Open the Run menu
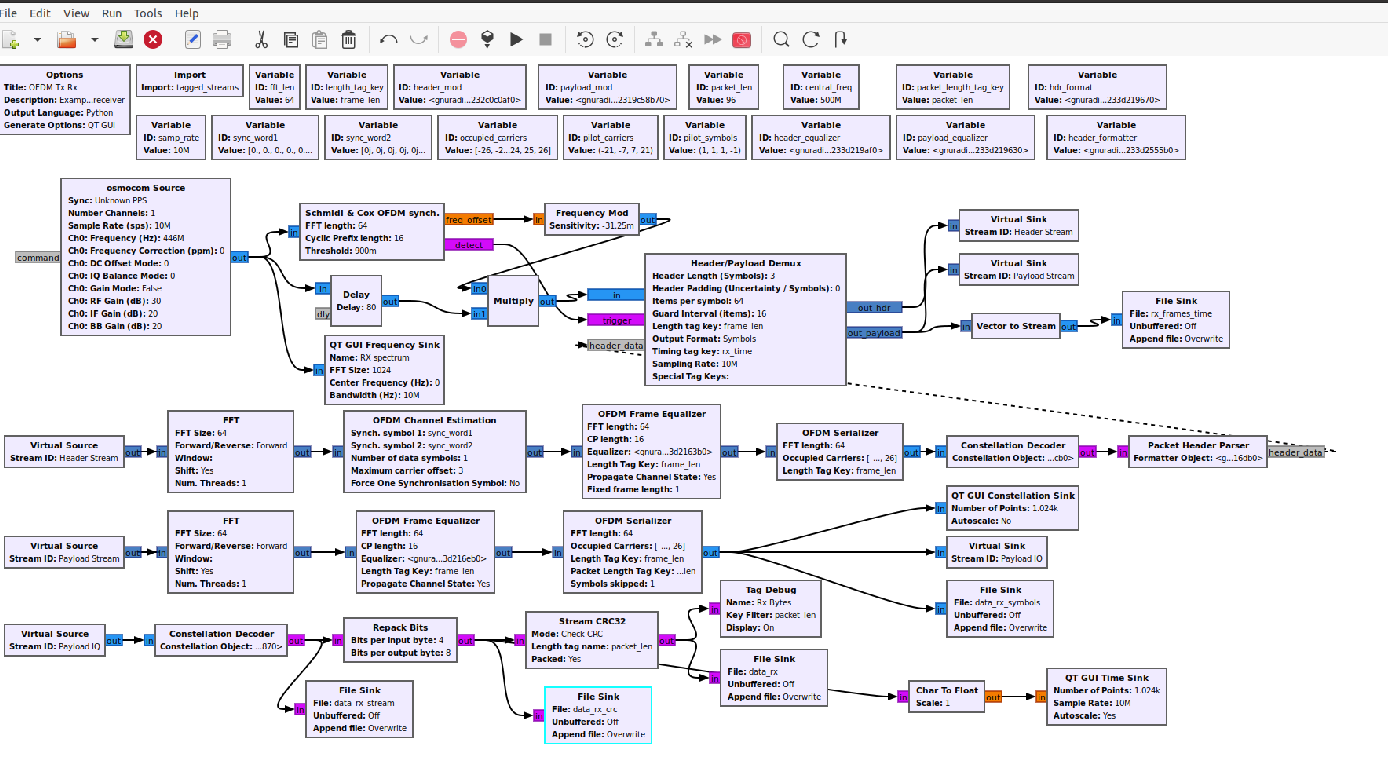The width and height of the screenshot is (1388, 771). click(x=111, y=13)
